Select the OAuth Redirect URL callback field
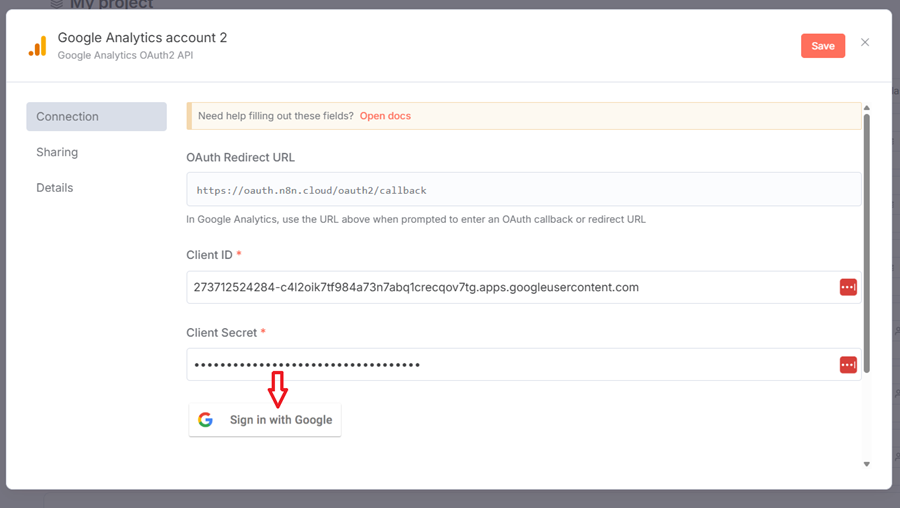 pyautogui.click(x=523, y=190)
